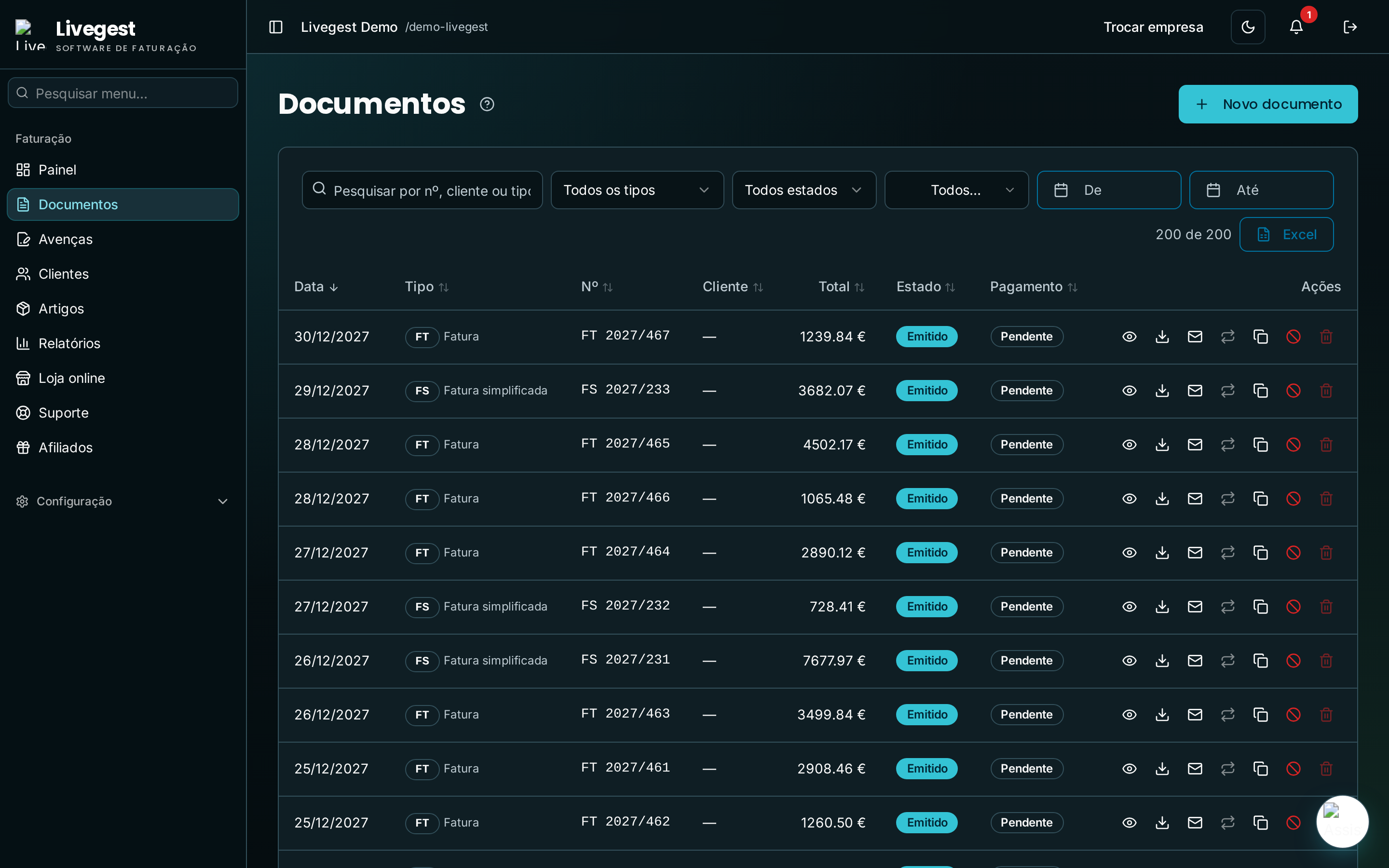
Task: Sort table by Data column
Action: point(316,286)
